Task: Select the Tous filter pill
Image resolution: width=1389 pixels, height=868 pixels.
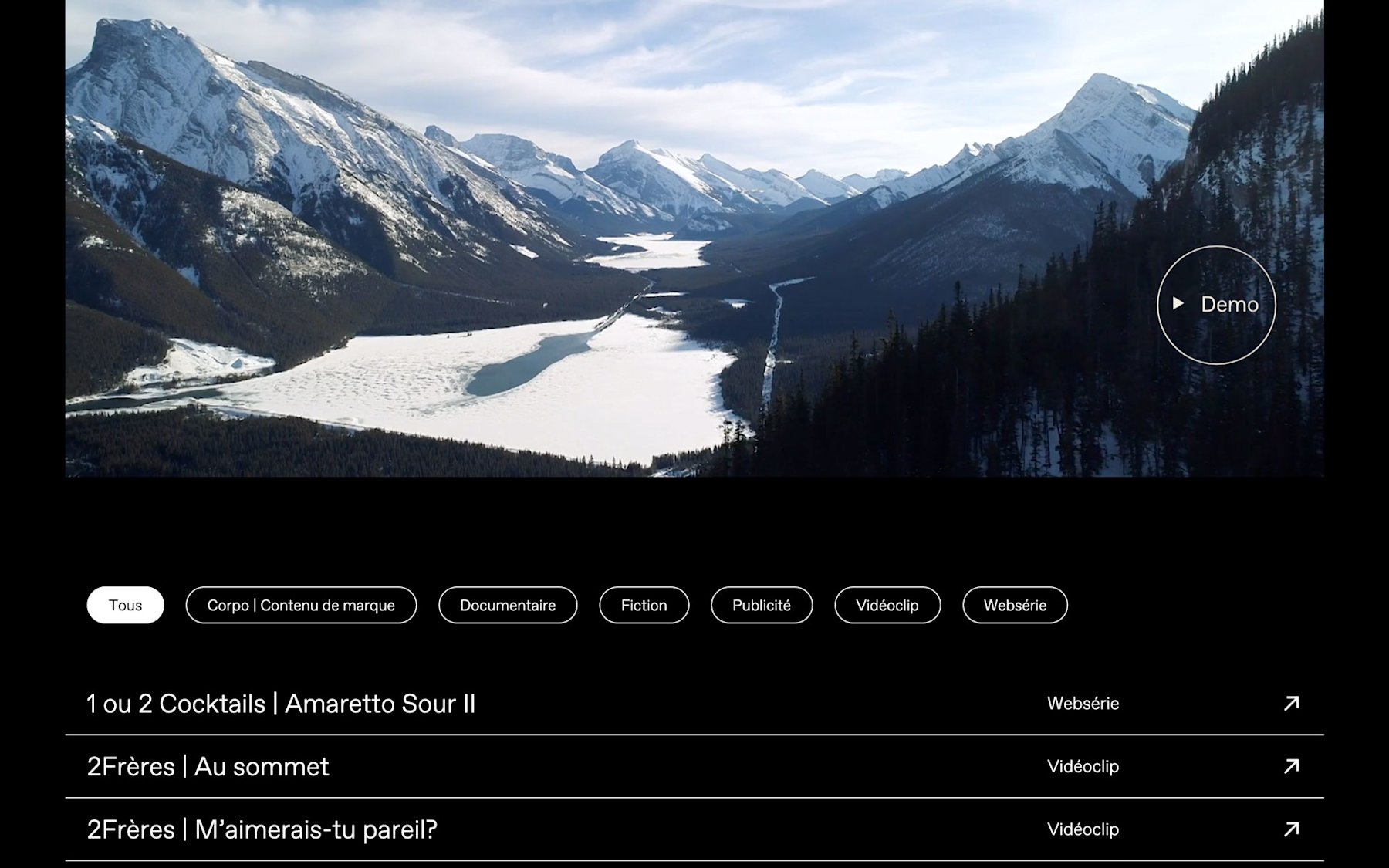Action: point(125,605)
